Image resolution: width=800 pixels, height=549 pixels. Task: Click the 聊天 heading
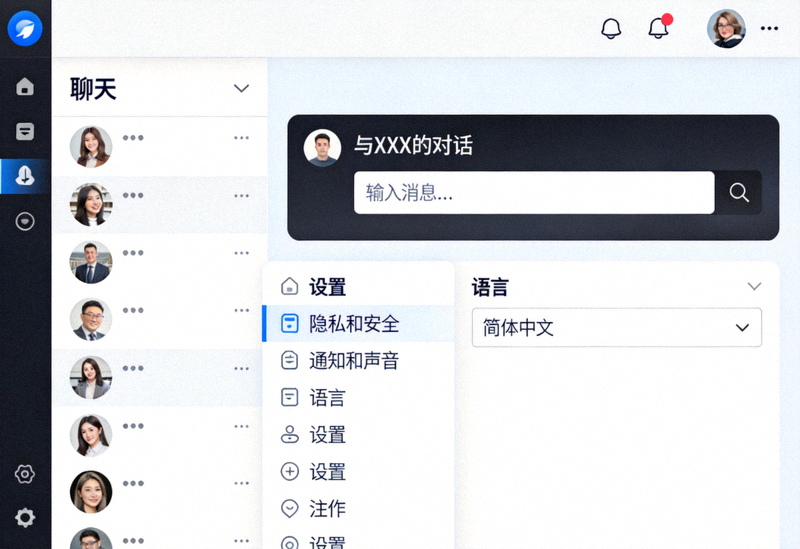[x=93, y=89]
